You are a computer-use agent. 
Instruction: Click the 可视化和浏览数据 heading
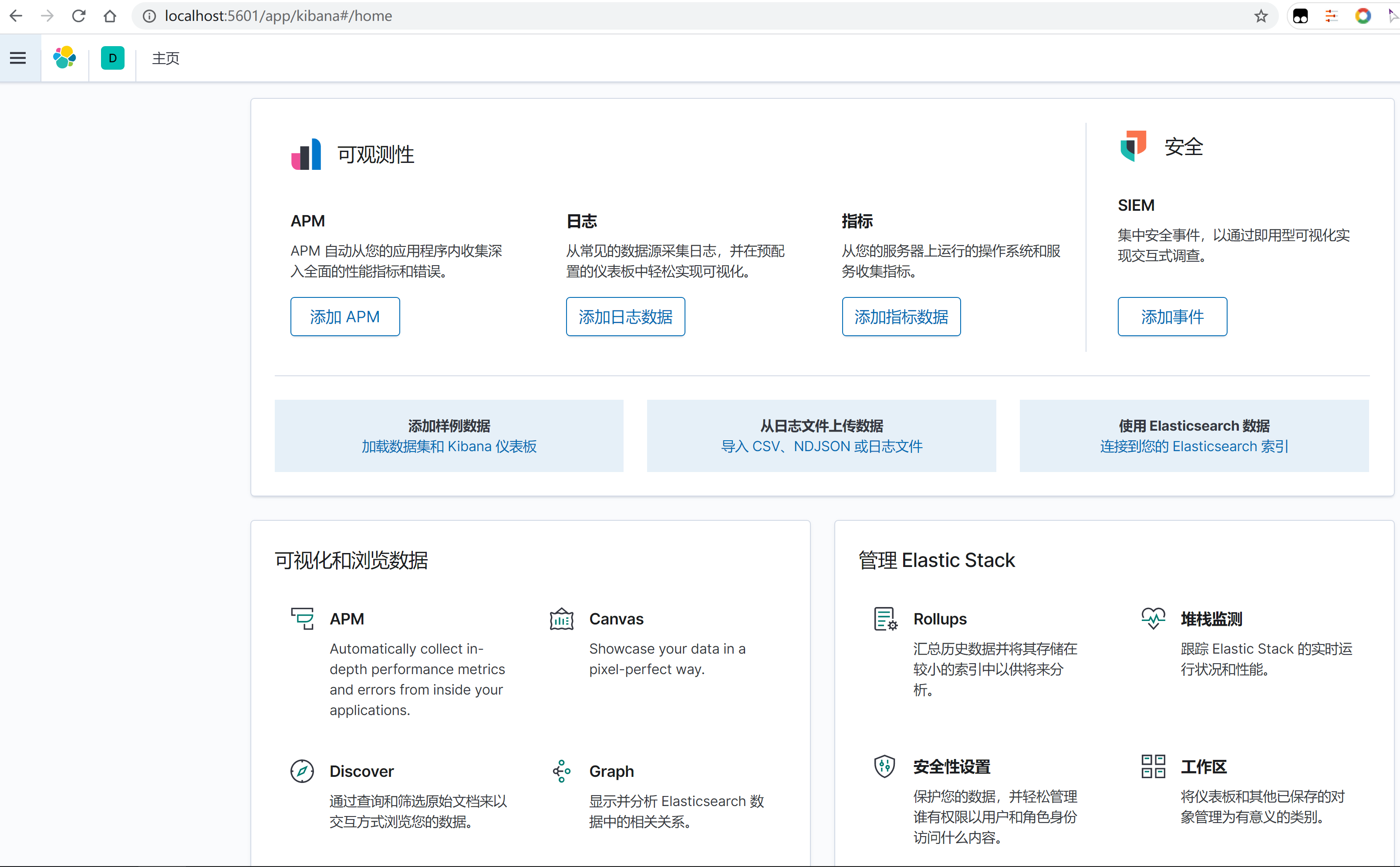(351, 560)
